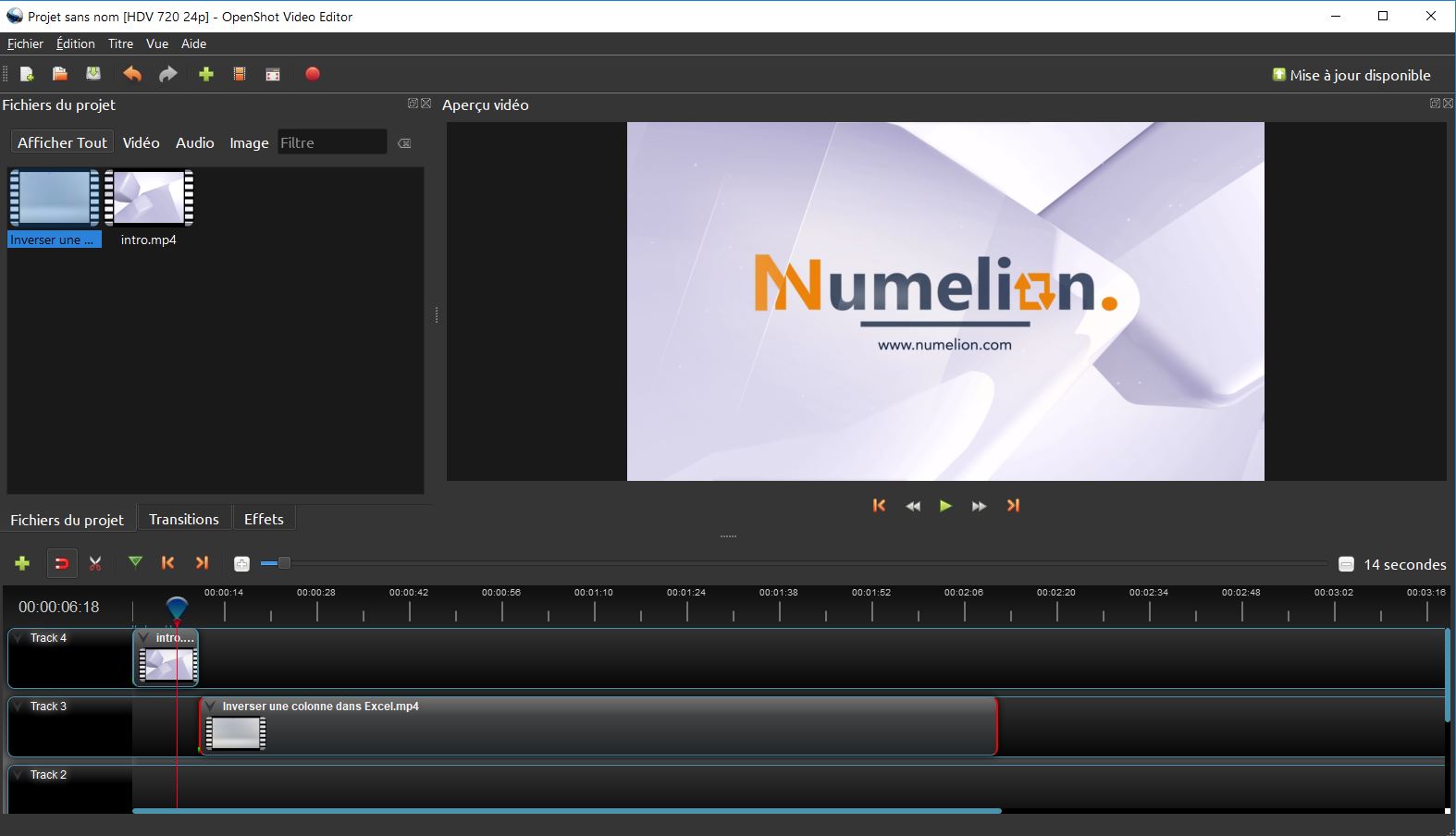The width and height of the screenshot is (1456, 836).
Task: Zoom in timeline with the plus icon
Action: point(241,564)
